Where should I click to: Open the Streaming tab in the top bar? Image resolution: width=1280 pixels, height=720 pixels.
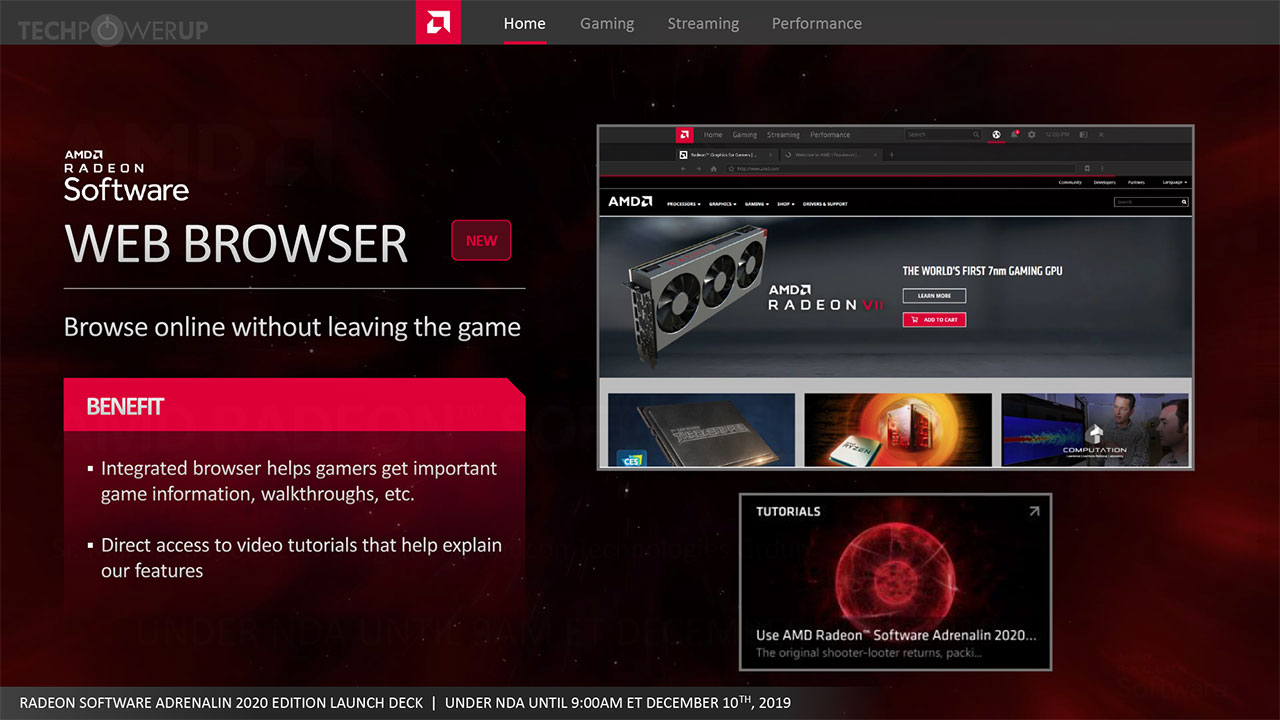703,23
